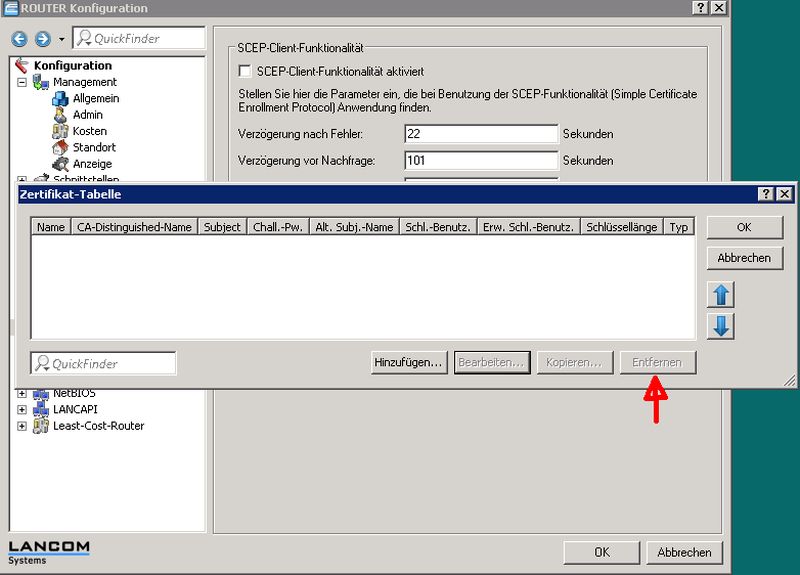Image resolution: width=800 pixels, height=575 pixels.
Task: Expand the LANCAPI tree node
Action: [x=22, y=410]
